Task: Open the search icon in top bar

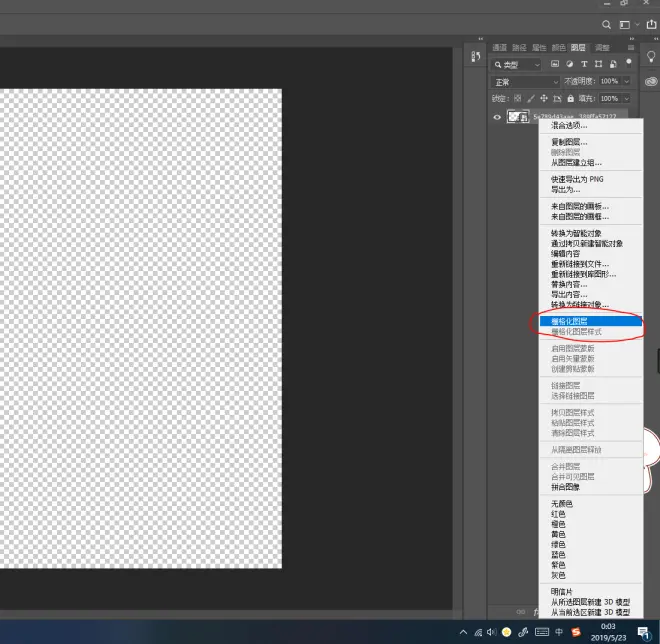Action: point(606,24)
